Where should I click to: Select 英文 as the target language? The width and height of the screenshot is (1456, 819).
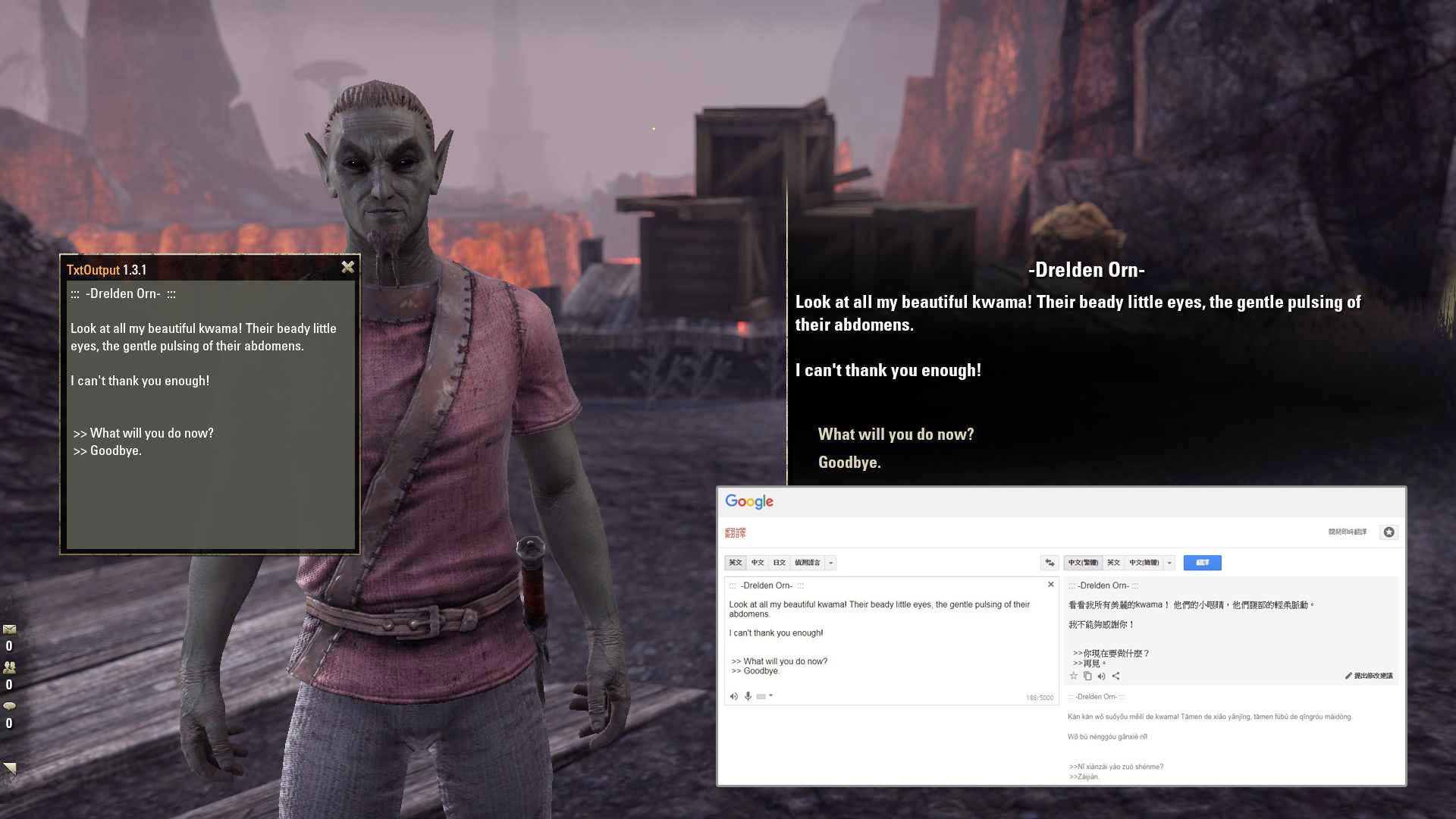click(1113, 563)
